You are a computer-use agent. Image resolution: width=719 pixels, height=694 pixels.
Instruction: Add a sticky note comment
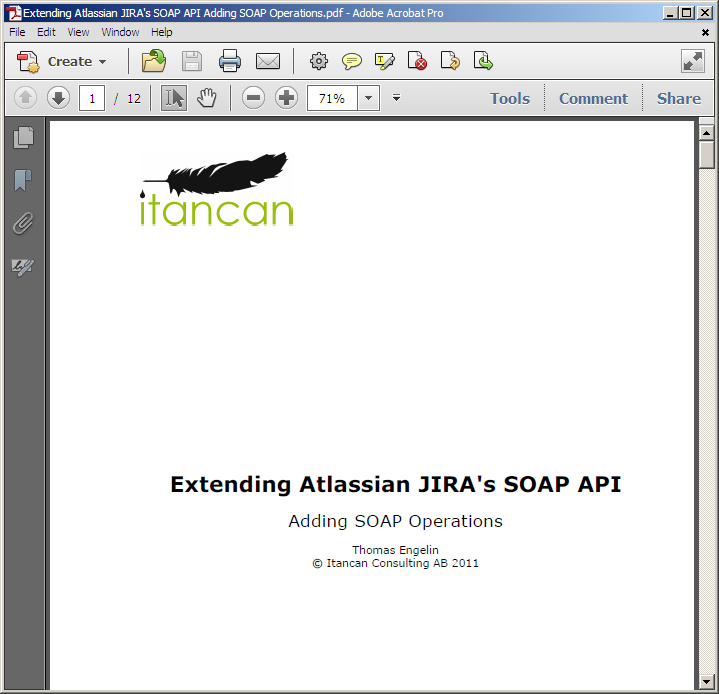click(352, 61)
